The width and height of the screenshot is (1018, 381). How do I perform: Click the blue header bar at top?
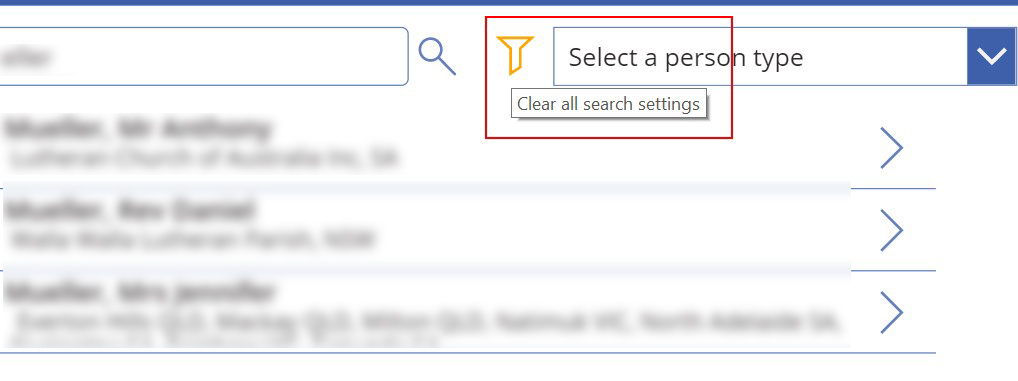pos(509,3)
